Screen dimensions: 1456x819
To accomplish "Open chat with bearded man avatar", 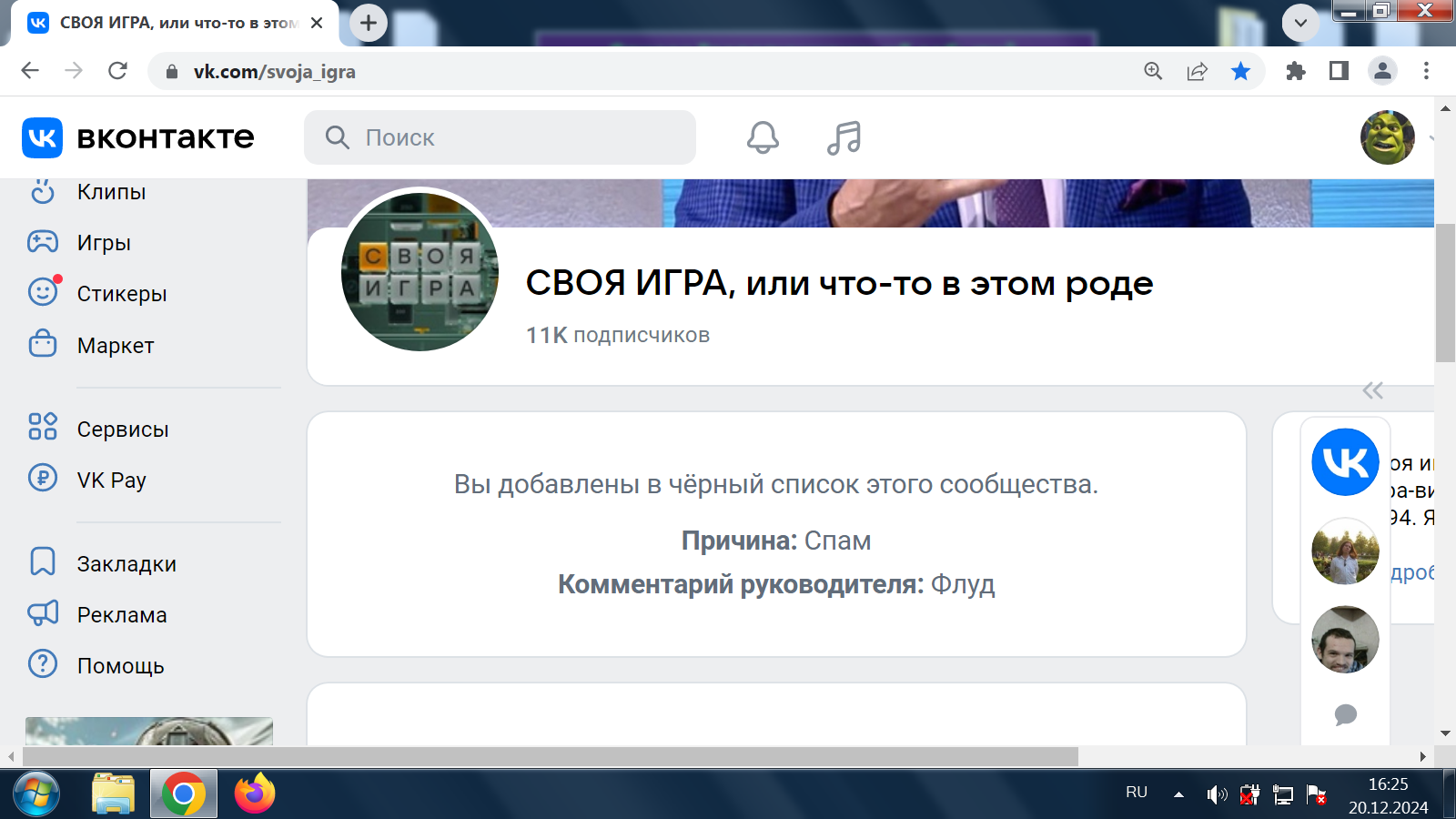I will point(1345,639).
